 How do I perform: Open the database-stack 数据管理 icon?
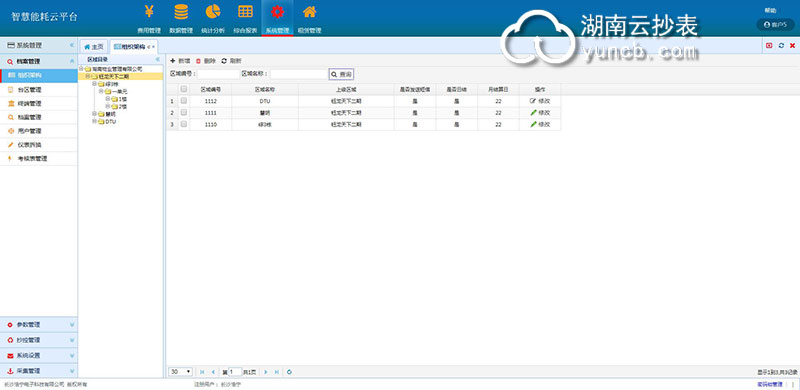click(x=181, y=11)
